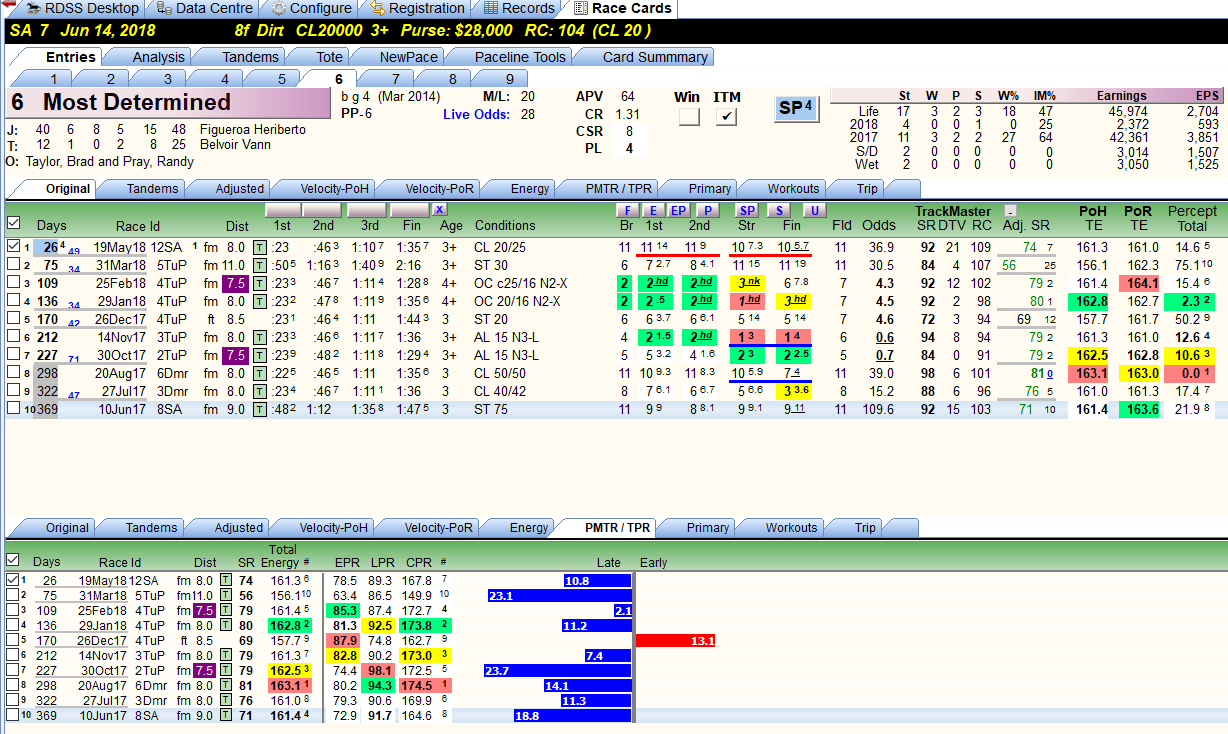Image resolution: width=1228 pixels, height=734 pixels.
Task: Check upper paceline row 5 (26Dec17)
Action: 13,319
